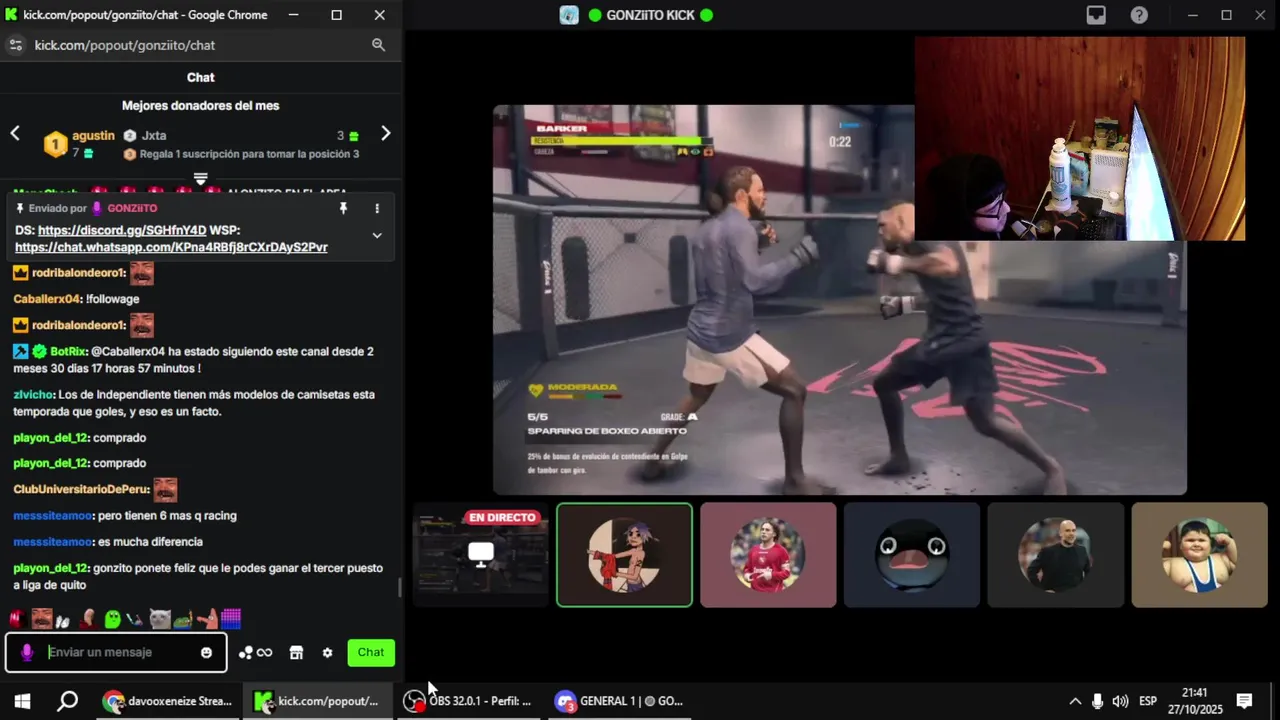Click 'Mejores donadores del mes' heading
1280x720 pixels.
point(200,105)
